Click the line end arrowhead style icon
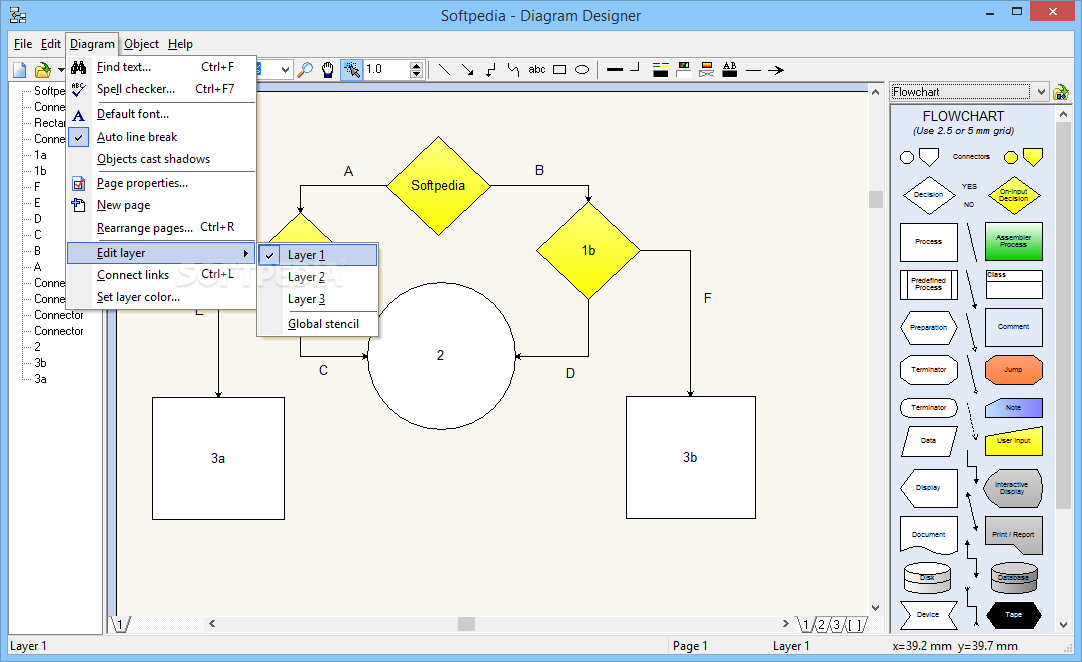 tap(776, 70)
